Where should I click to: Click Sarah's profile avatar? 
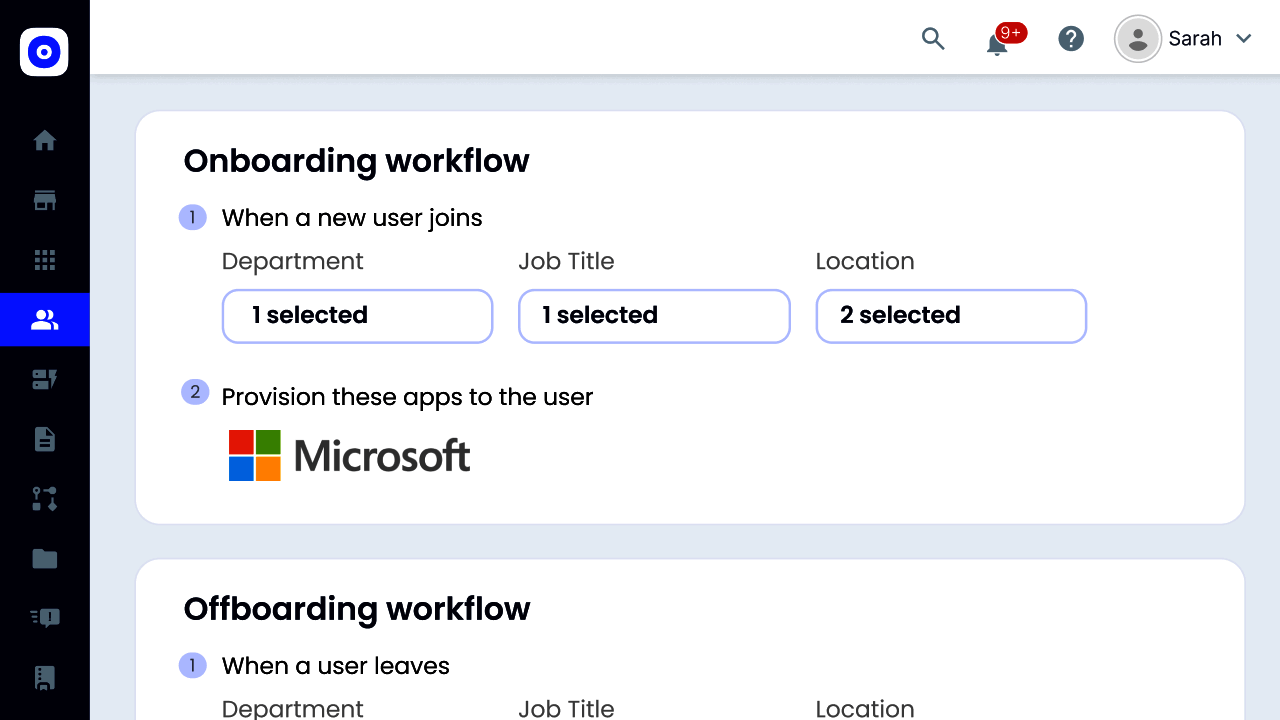pyautogui.click(x=1138, y=39)
